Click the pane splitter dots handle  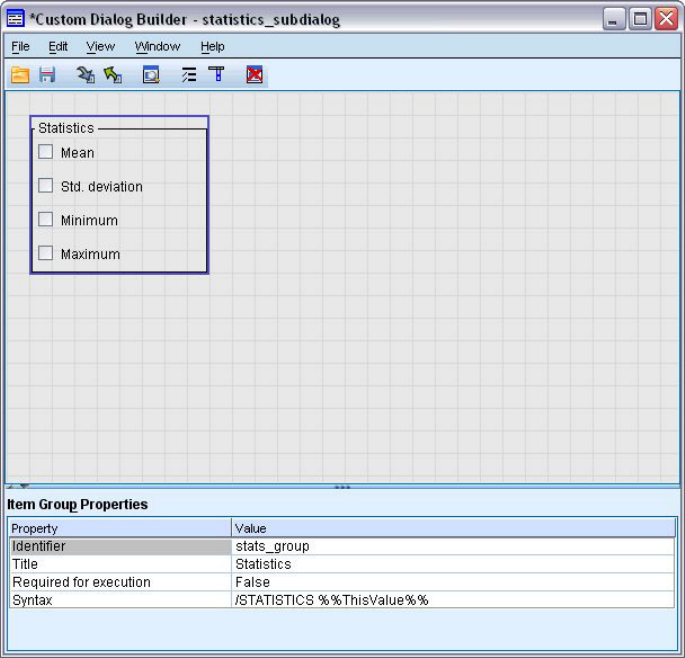[342, 486]
